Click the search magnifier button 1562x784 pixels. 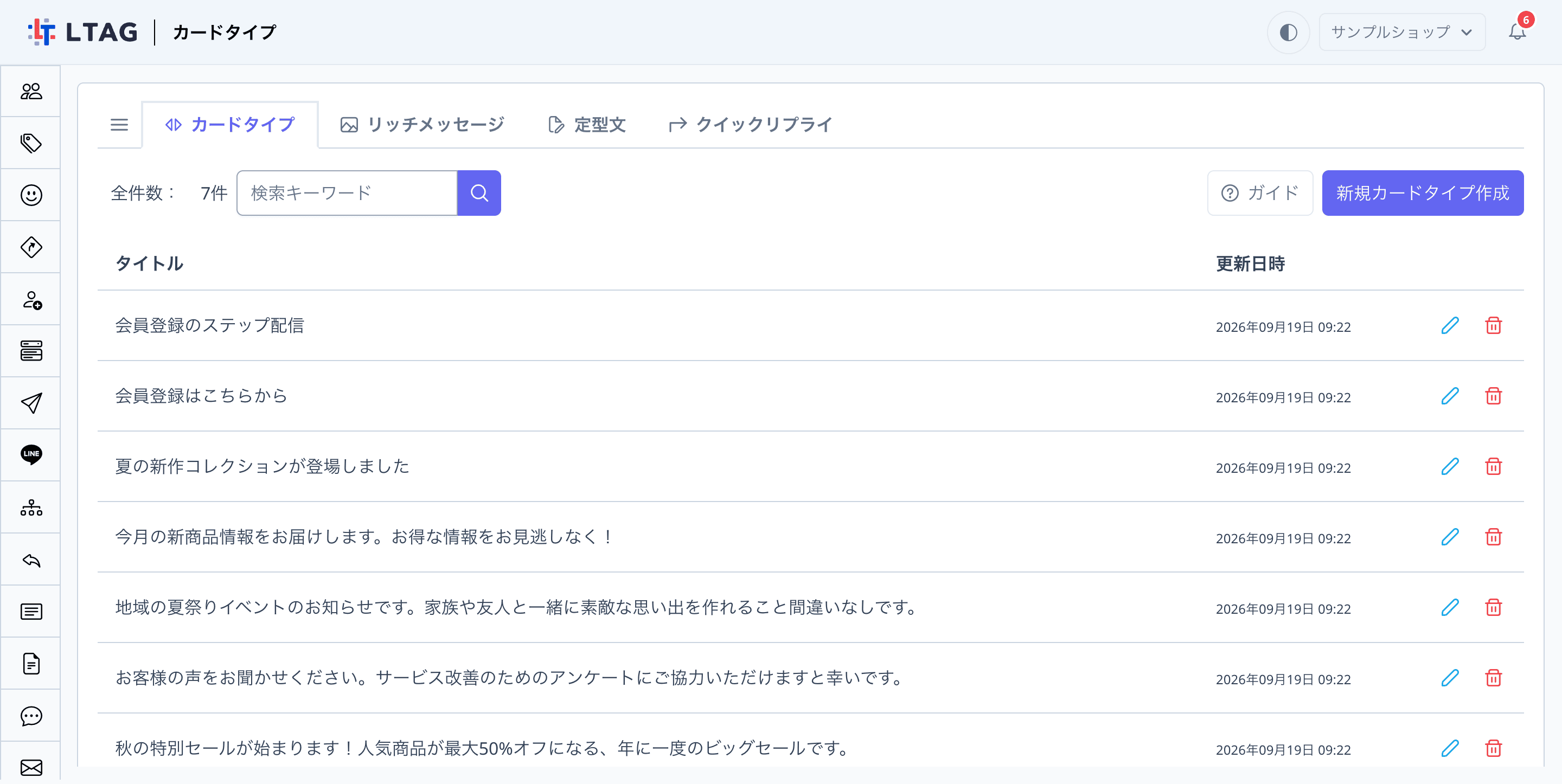479,193
